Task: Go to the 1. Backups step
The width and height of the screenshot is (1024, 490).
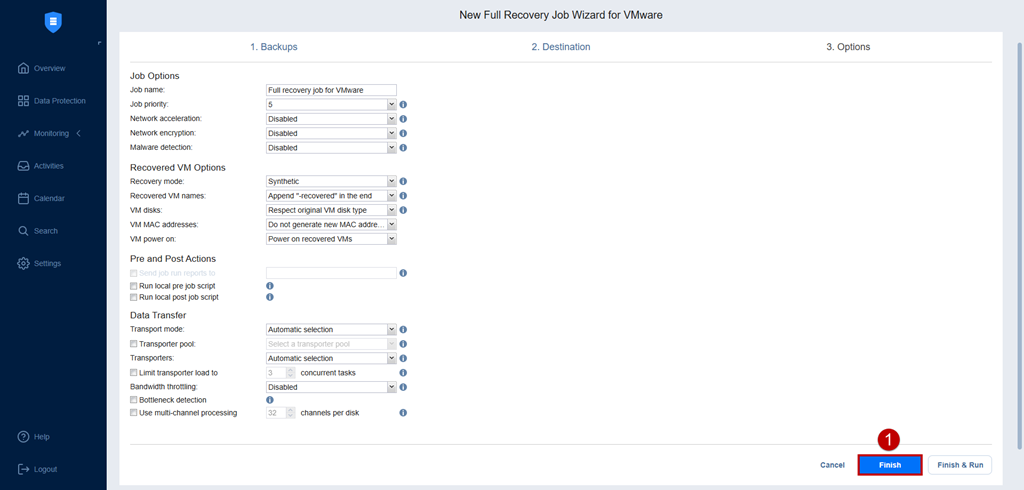Action: click(x=274, y=47)
